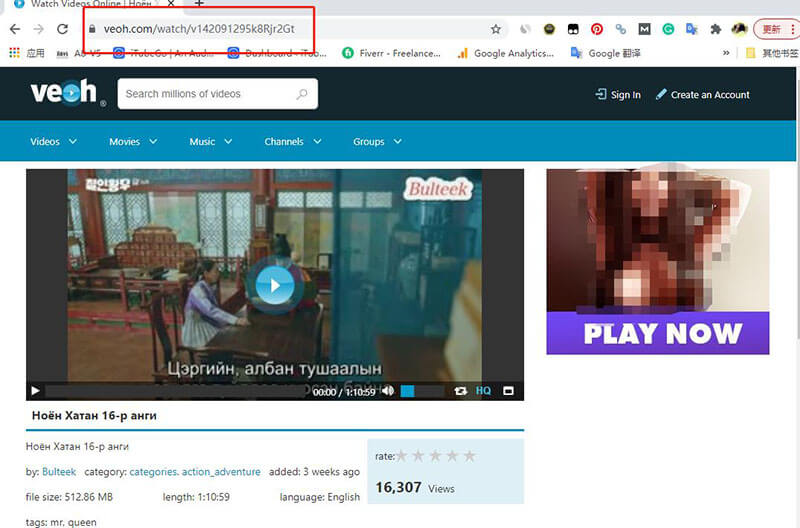The image size is (800, 528).
Task: Click the URL in address bar
Action: 199,29
